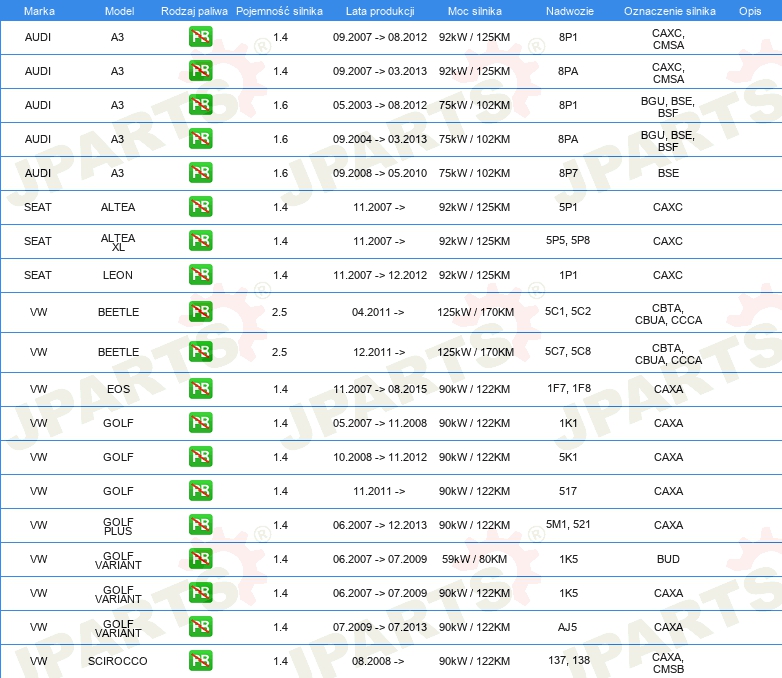Viewport: 782px width, 678px height.
Task: Click the fuel icon in the Golf Variant BUD row
Action: point(200,558)
